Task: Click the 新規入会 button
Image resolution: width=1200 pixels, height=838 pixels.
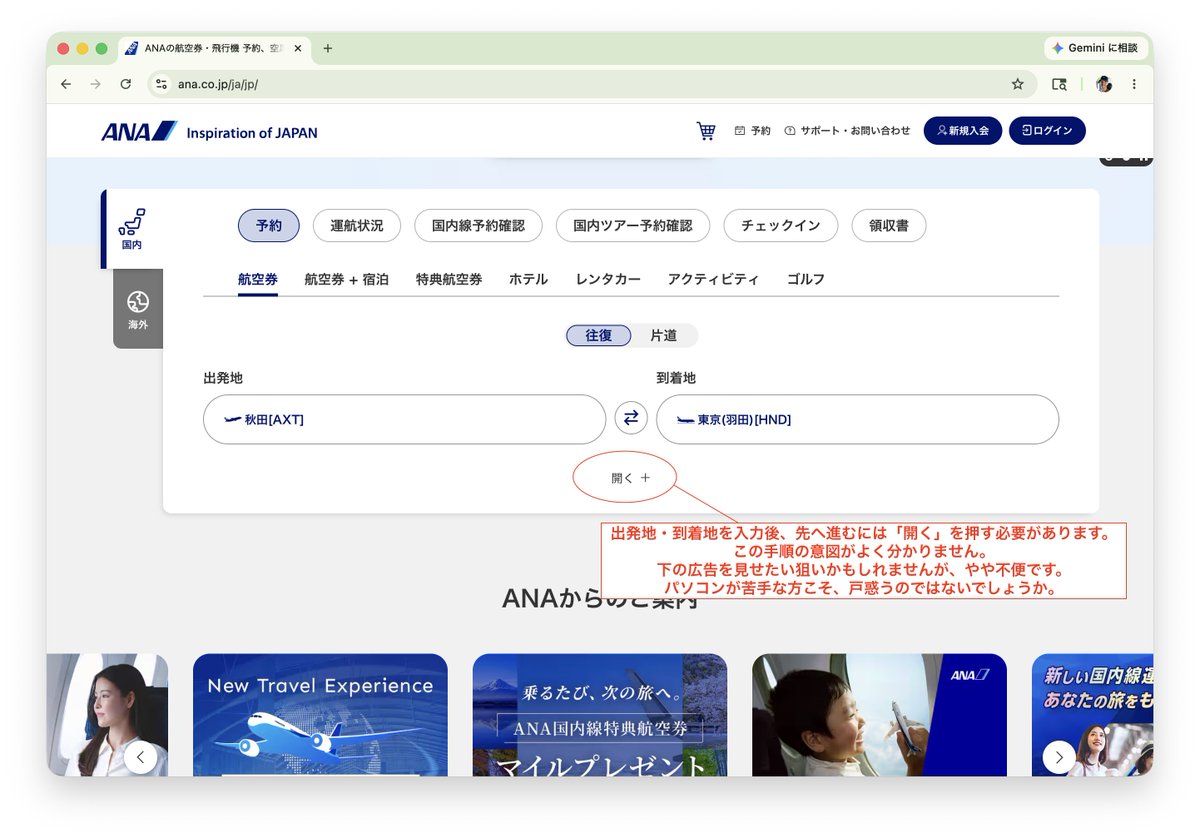Action: (x=962, y=131)
